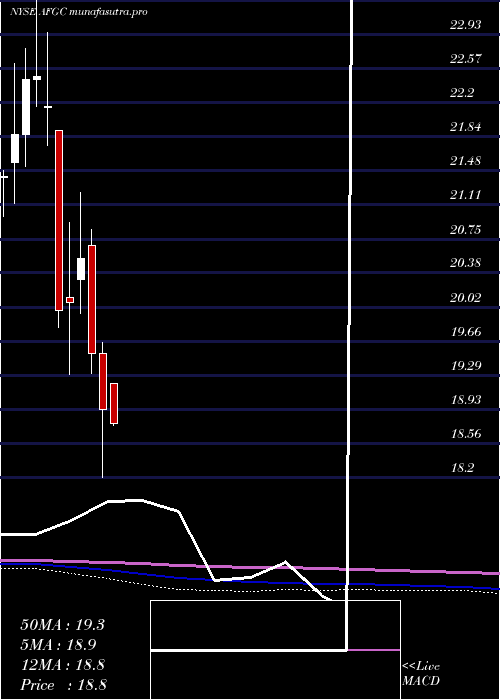Select the last red candlestick near 18.93
This screenshot has height=700, width=500.
coord(114,403)
